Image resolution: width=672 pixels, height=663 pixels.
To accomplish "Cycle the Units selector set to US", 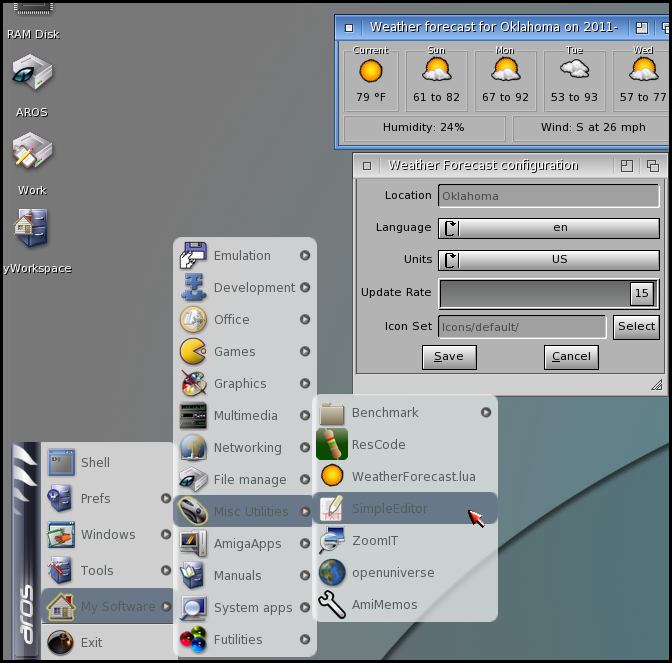I will [549, 260].
